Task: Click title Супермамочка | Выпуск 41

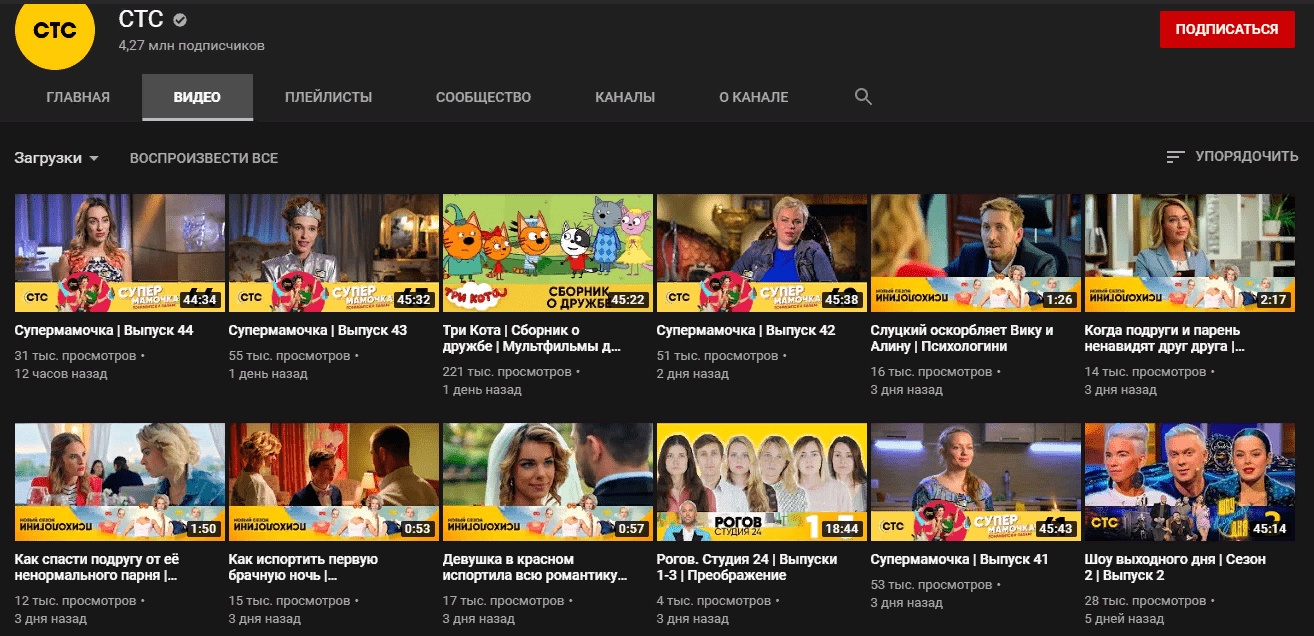Action: click(x=960, y=560)
